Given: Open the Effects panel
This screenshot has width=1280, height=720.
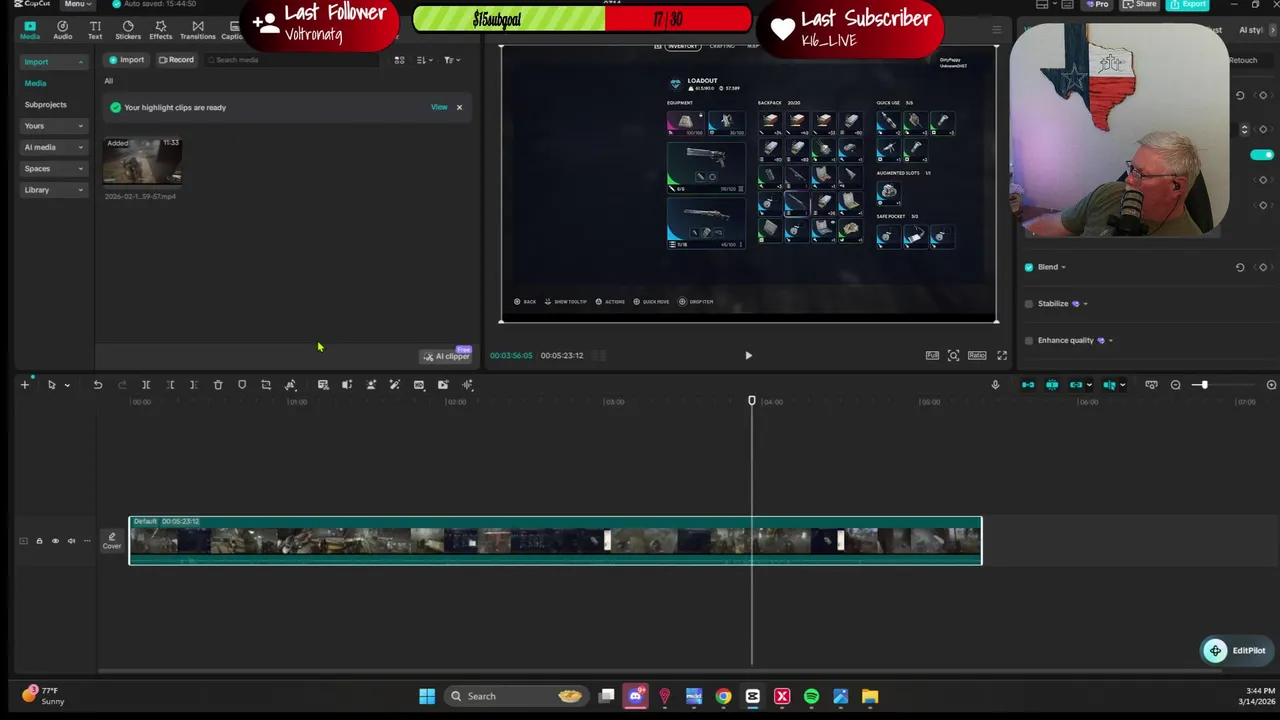Looking at the screenshot, I should 161,30.
